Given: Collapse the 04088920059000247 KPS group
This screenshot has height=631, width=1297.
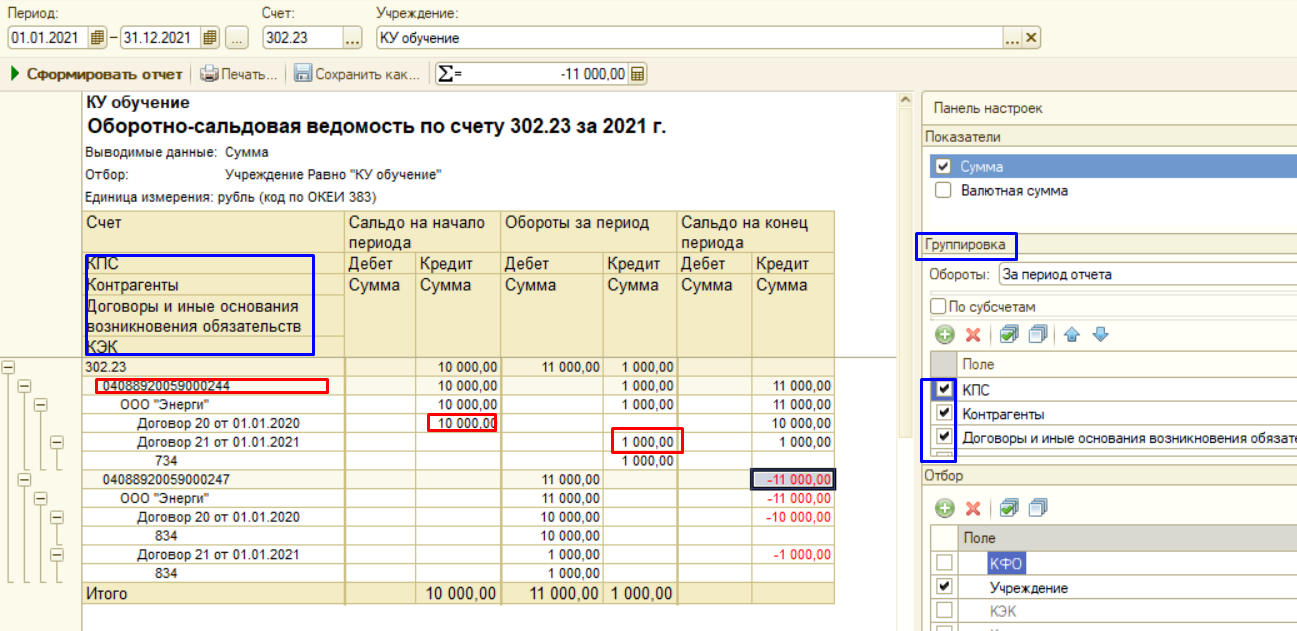Looking at the screenshot, I should click(25, 480).
